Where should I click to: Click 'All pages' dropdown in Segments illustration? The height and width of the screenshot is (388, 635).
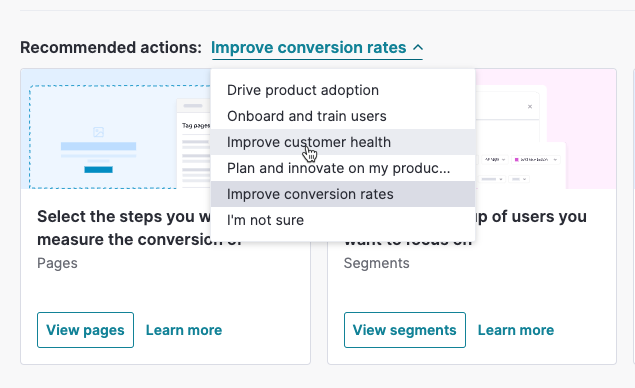point(494,160)
